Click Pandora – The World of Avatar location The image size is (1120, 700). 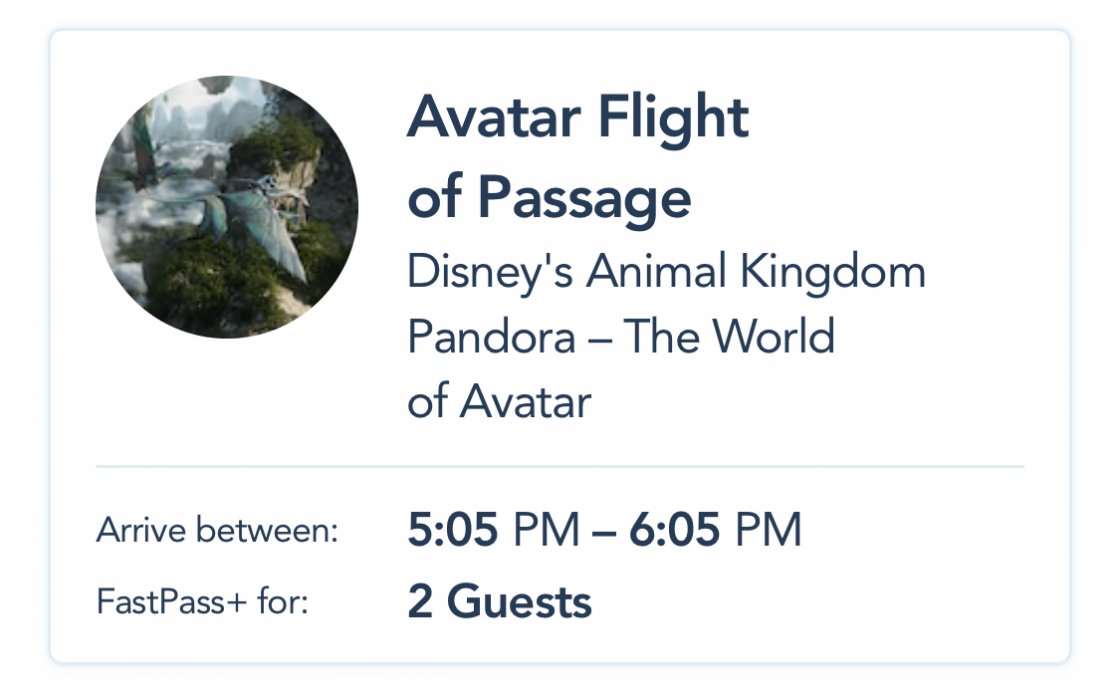coord(621,369)
